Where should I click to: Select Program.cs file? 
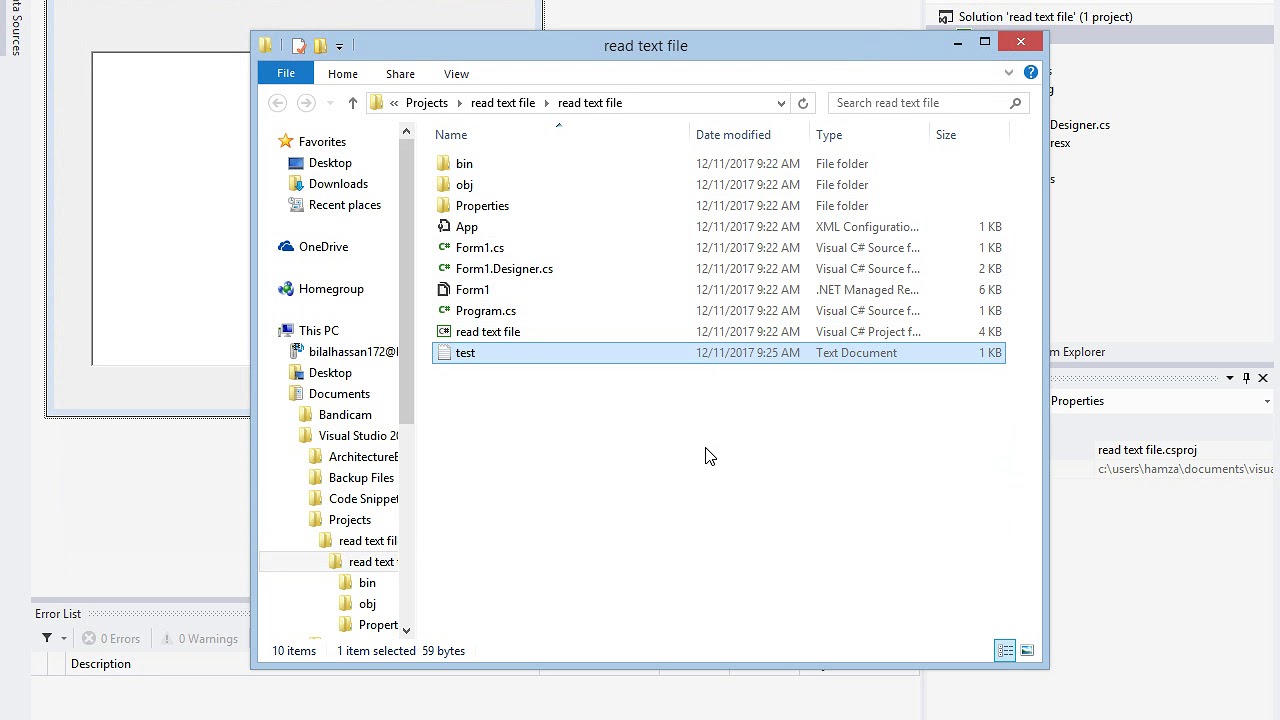(x=486, y=311)
